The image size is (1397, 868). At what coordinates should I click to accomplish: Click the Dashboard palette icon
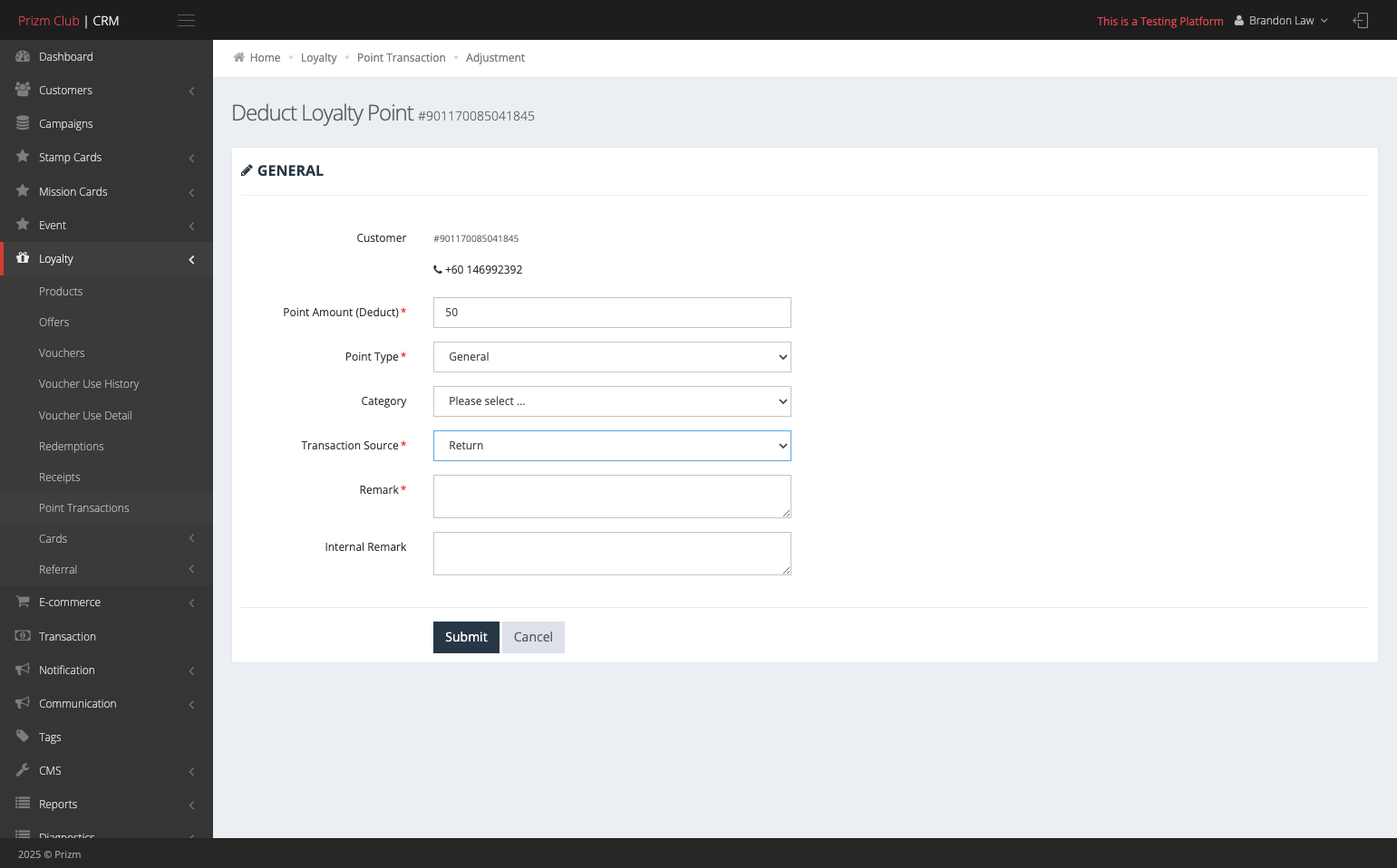point(23,56)
